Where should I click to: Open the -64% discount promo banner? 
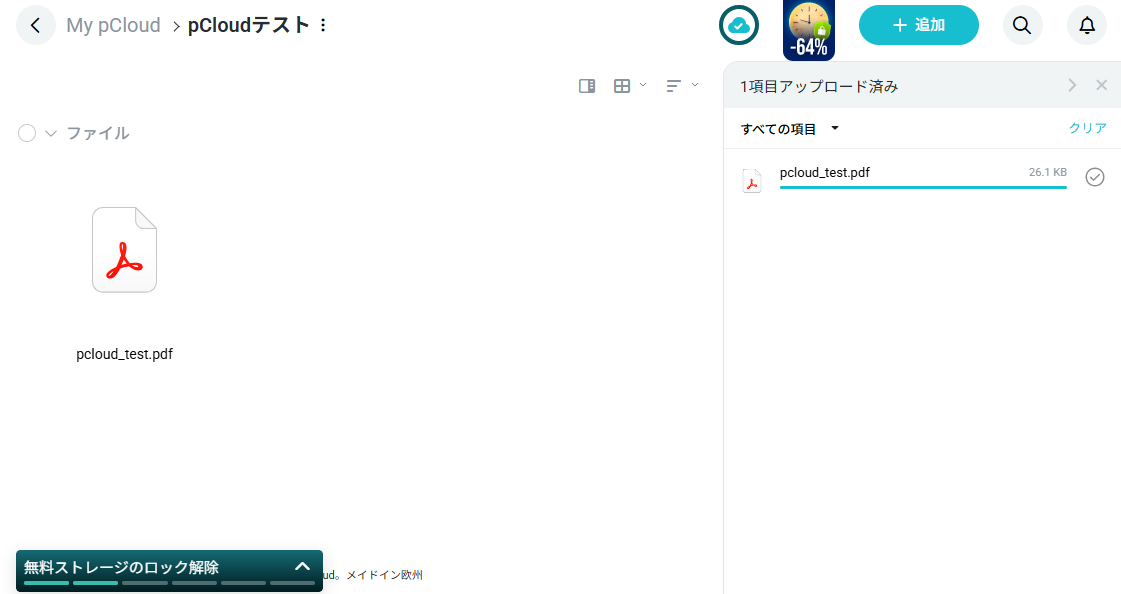pos(809,30)
